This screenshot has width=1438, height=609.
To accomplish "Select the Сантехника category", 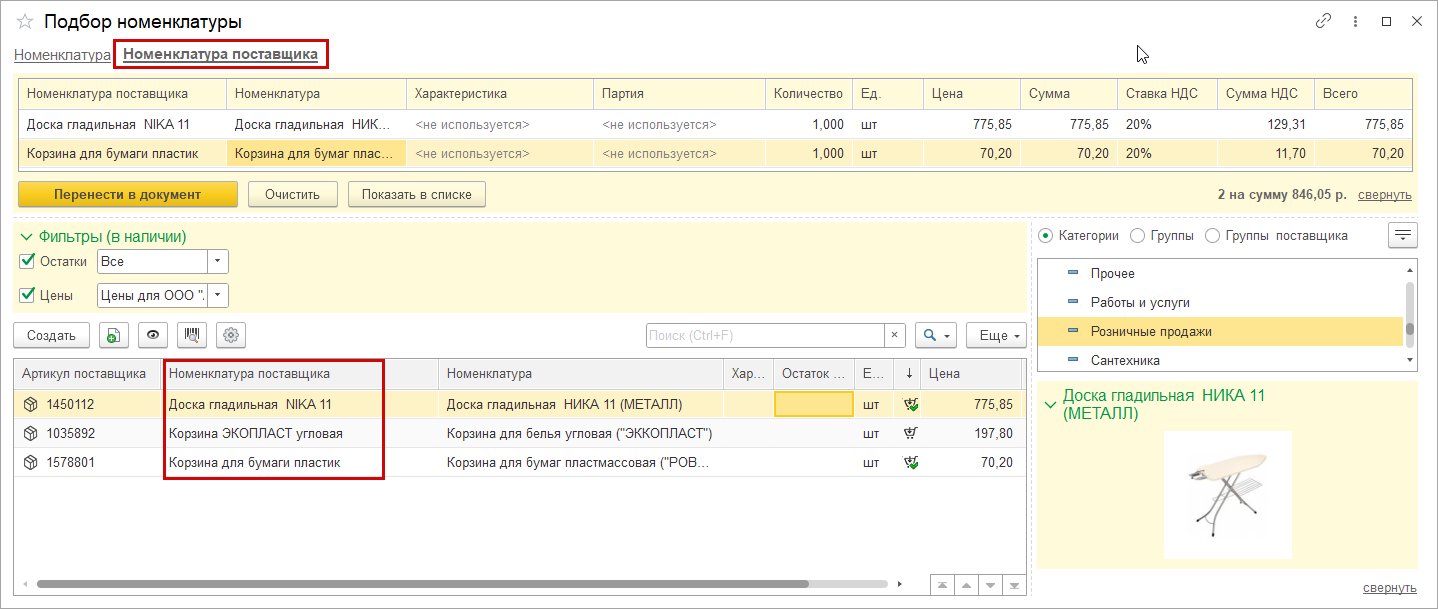I will 1126,360.
